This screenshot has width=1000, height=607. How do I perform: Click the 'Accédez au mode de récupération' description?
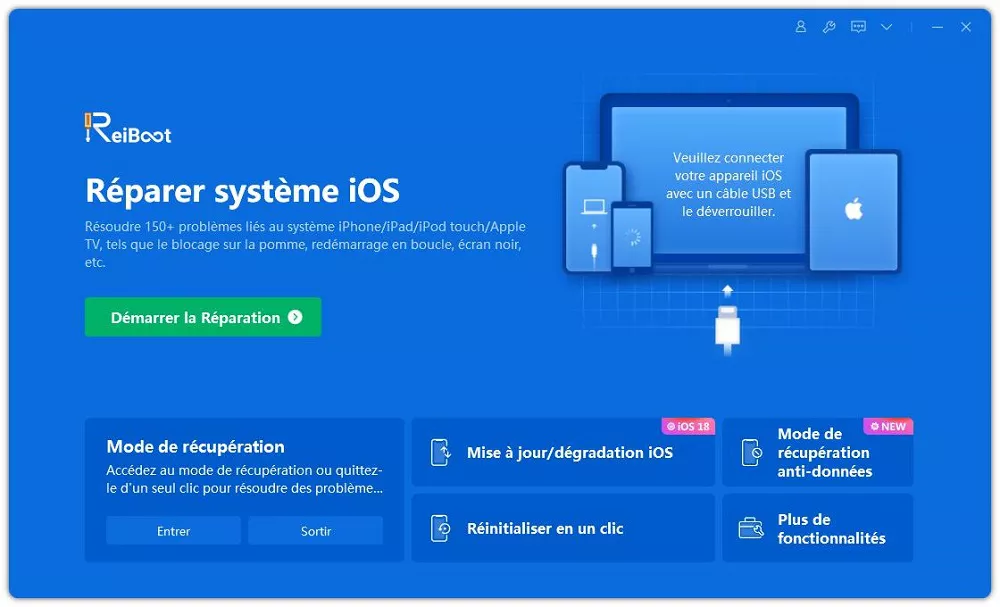coord(245,479)
